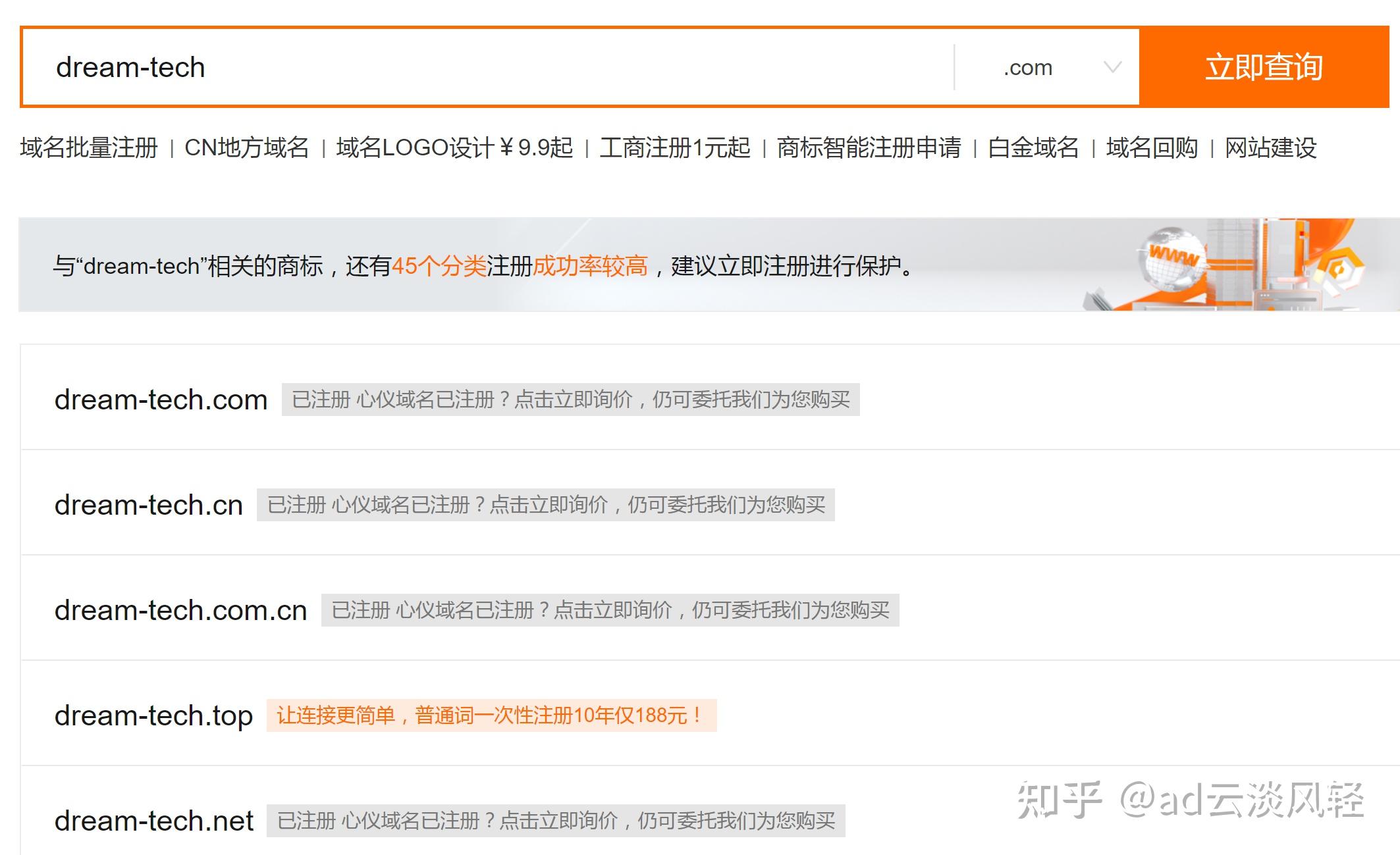This screenshot has width=1400, height=855.
Task: Click the domain search input field
Action: 487,67
